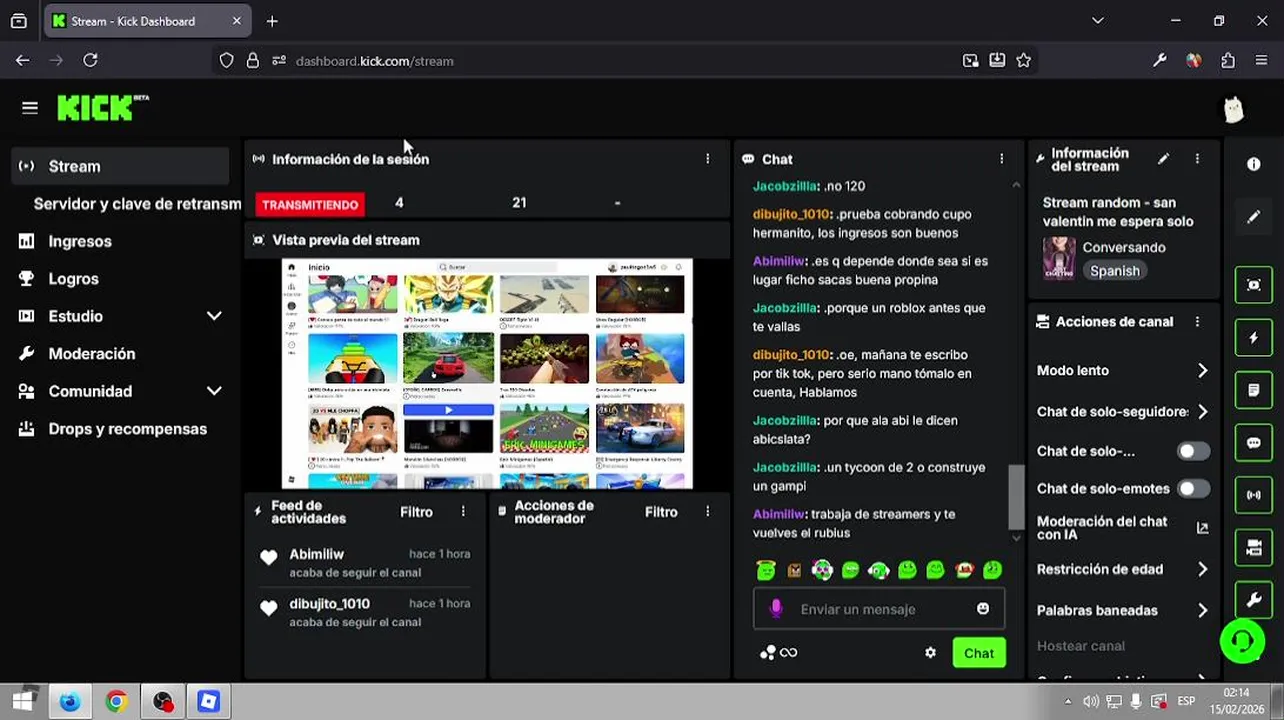Click Abimiliw in the activity feed
1284x720 pixels.
pyautogui.click(x=316, y=554)
